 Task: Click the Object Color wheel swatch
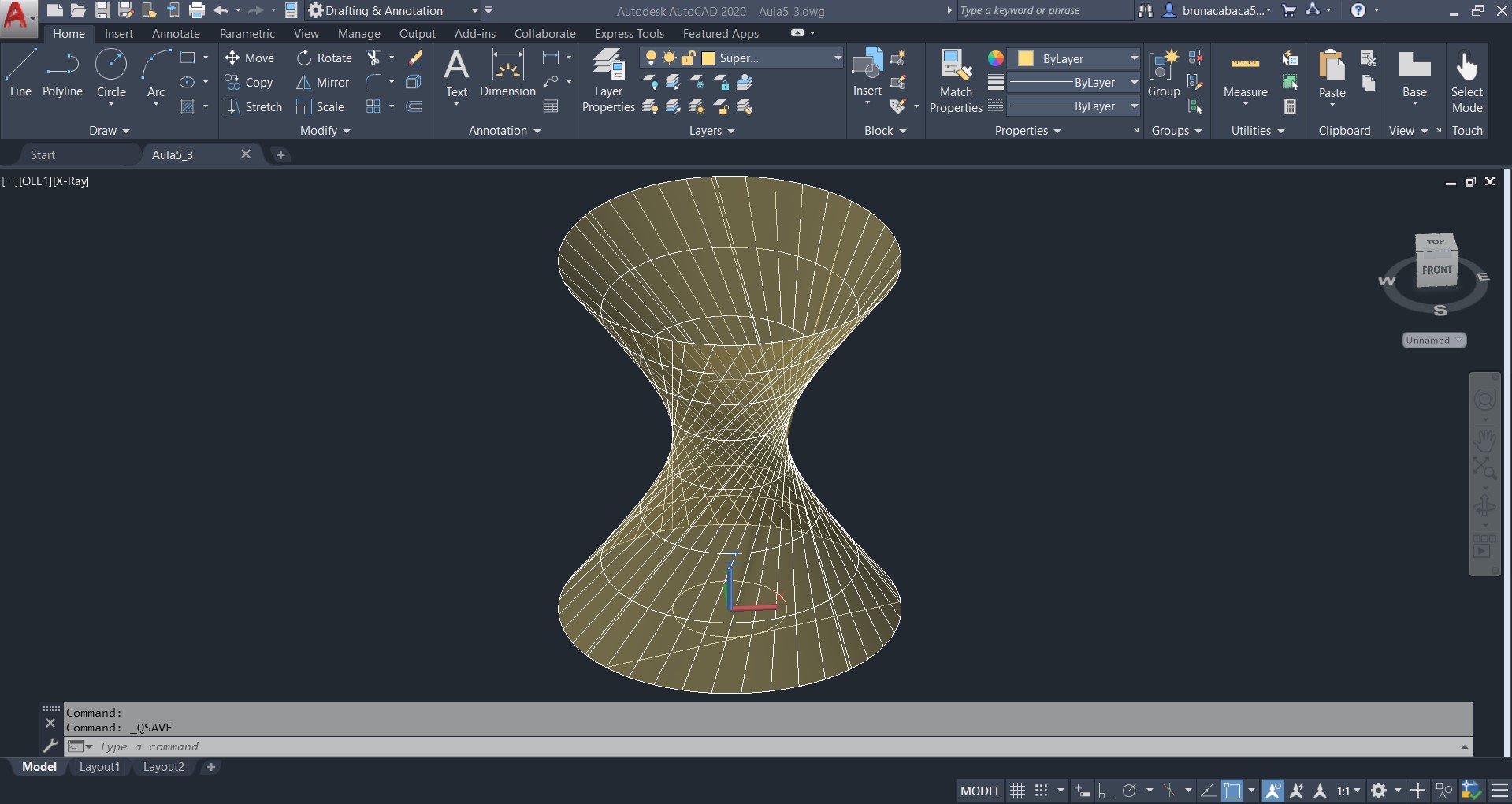coord(996,58)
